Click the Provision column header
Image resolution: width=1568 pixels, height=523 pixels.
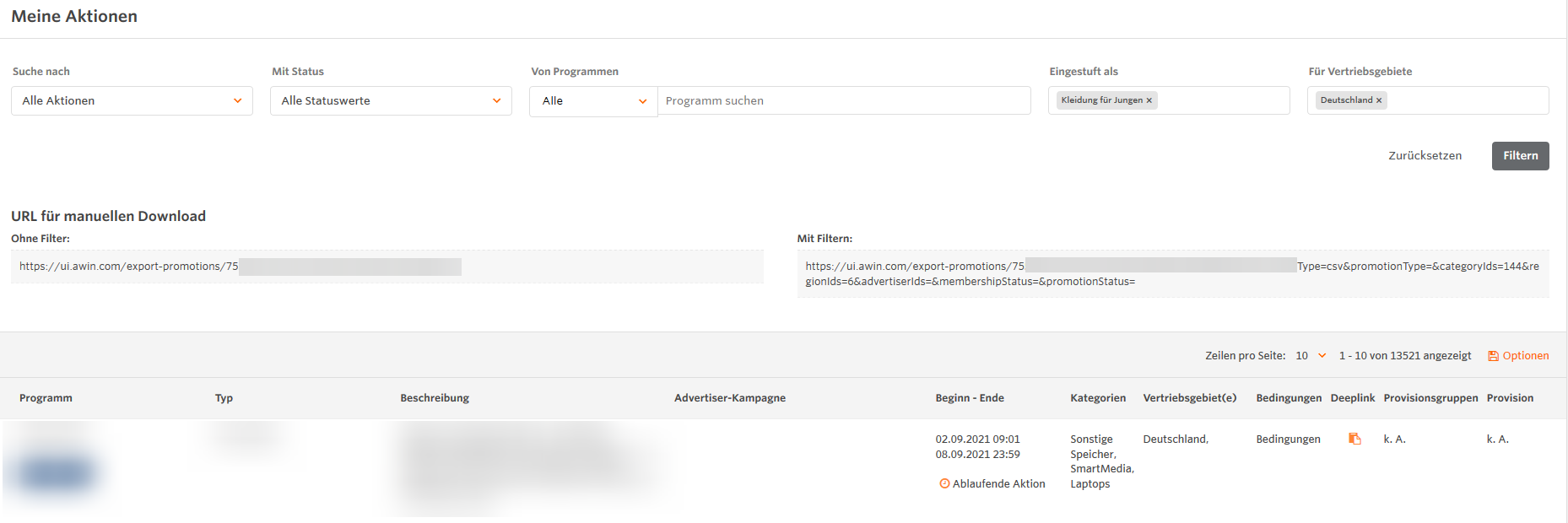click(x=1510, y=398)
